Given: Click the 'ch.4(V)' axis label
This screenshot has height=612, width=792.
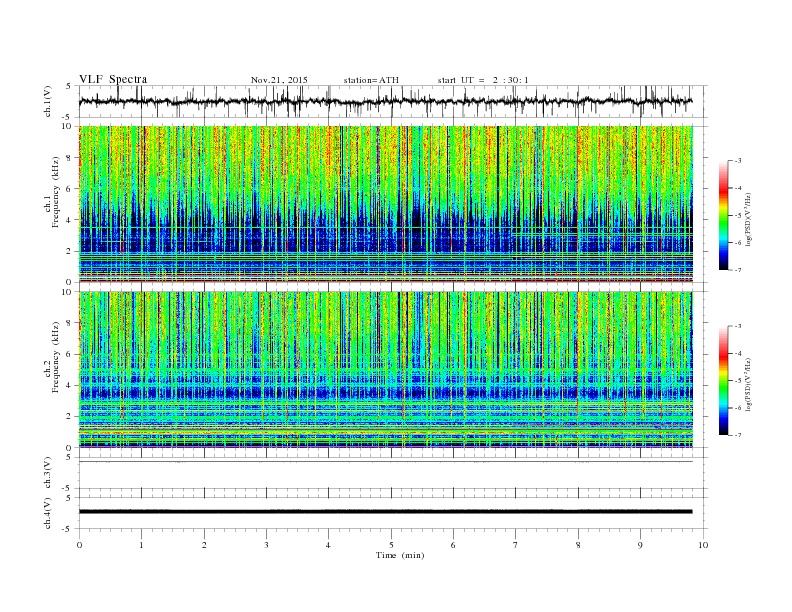Looking at the screenshot, I should 48,513.
